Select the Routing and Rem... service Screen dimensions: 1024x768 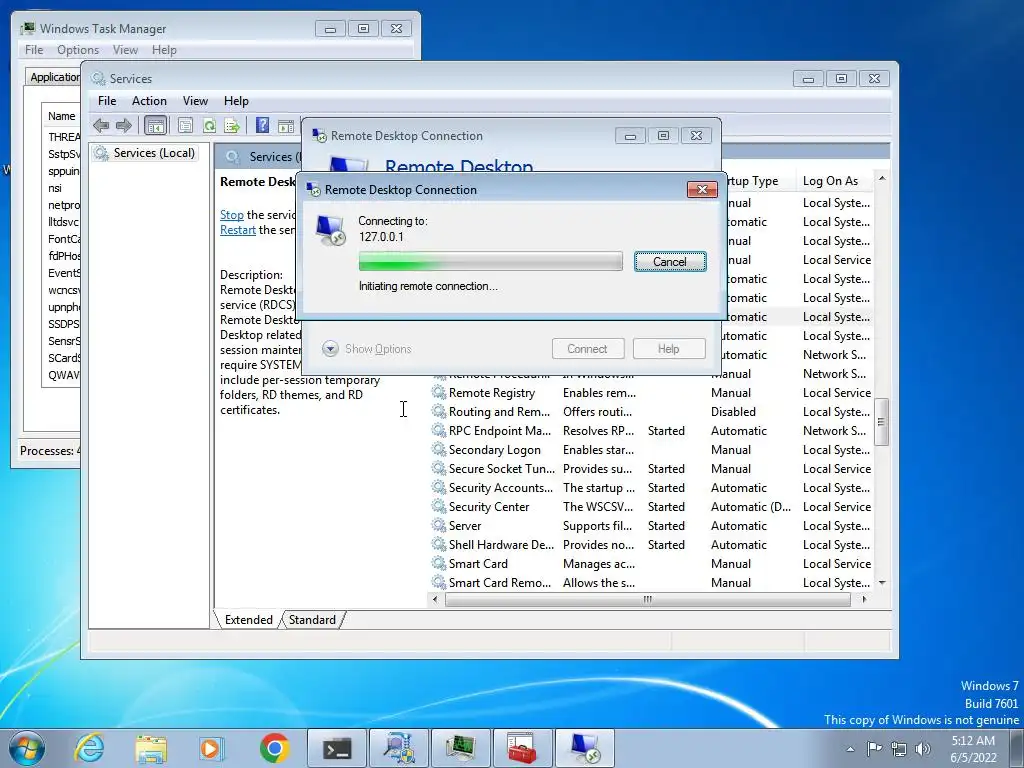651,411
